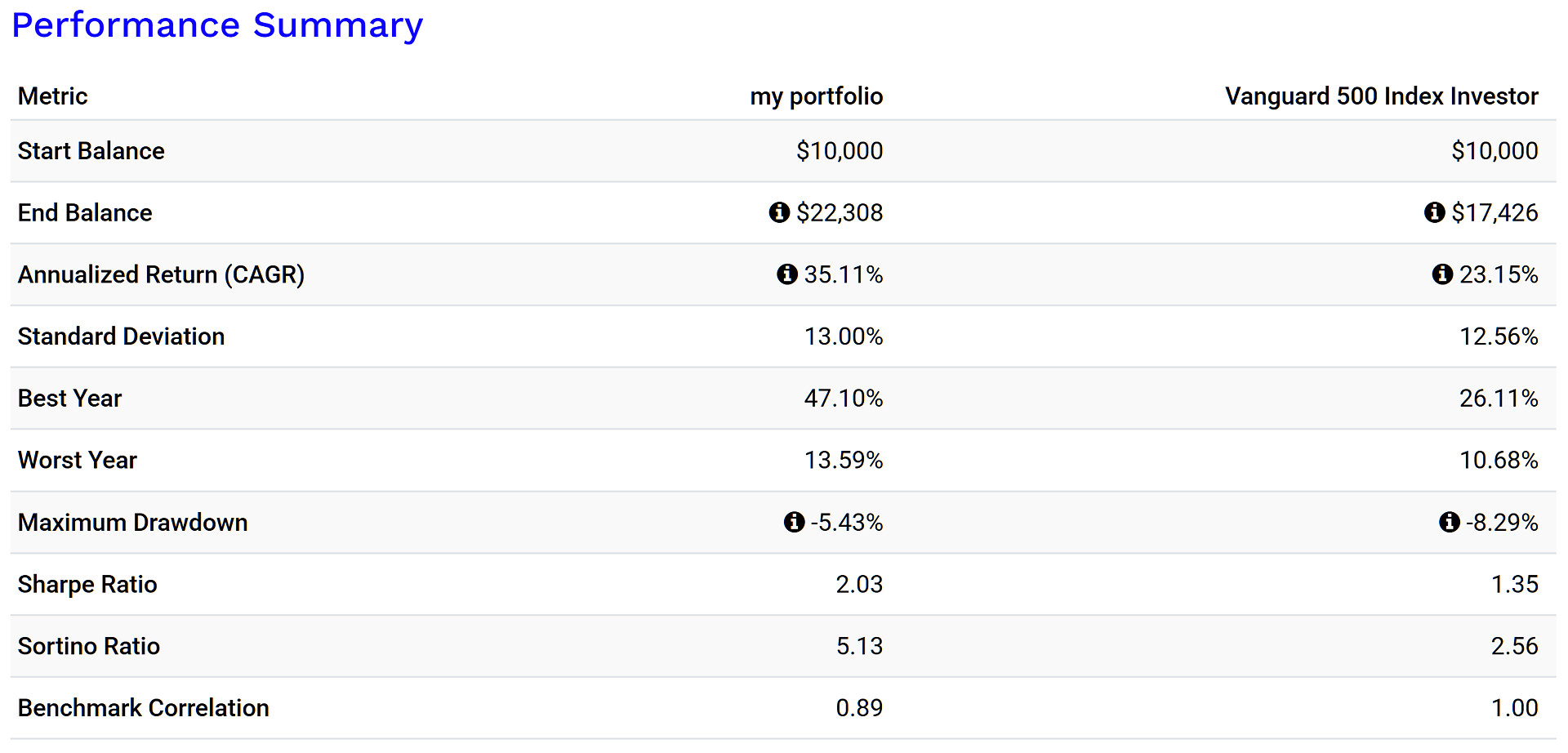Image resolution: width=1568 pixels, height=753 pixels.
Task: Click the Worst Year row label
Action: coord(78,461)
